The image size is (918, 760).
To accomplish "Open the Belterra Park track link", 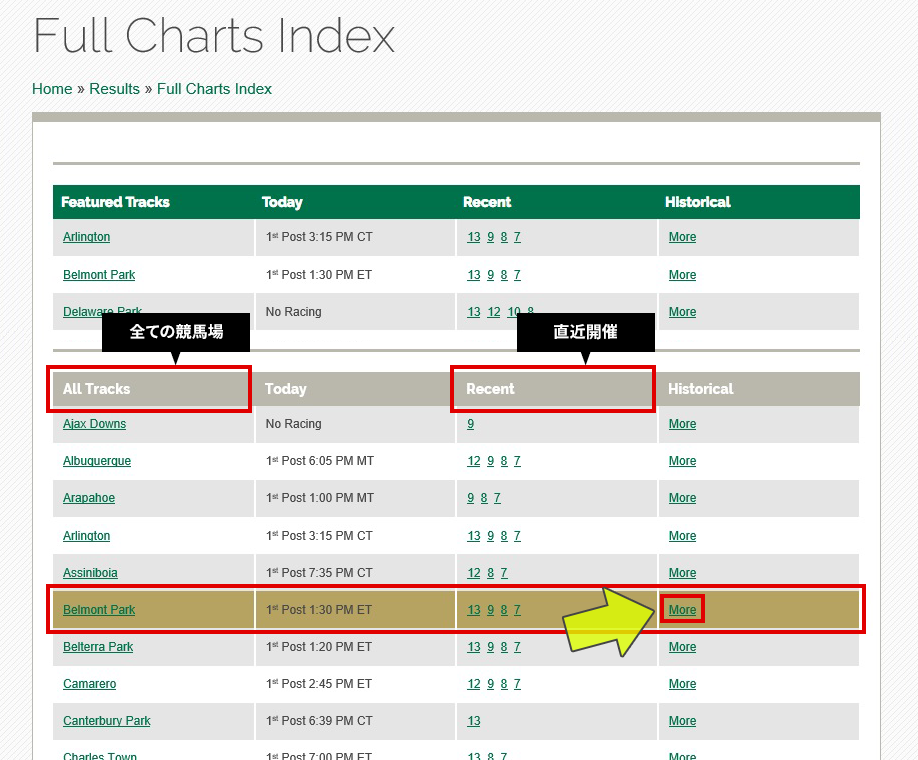I will [98, 647].
